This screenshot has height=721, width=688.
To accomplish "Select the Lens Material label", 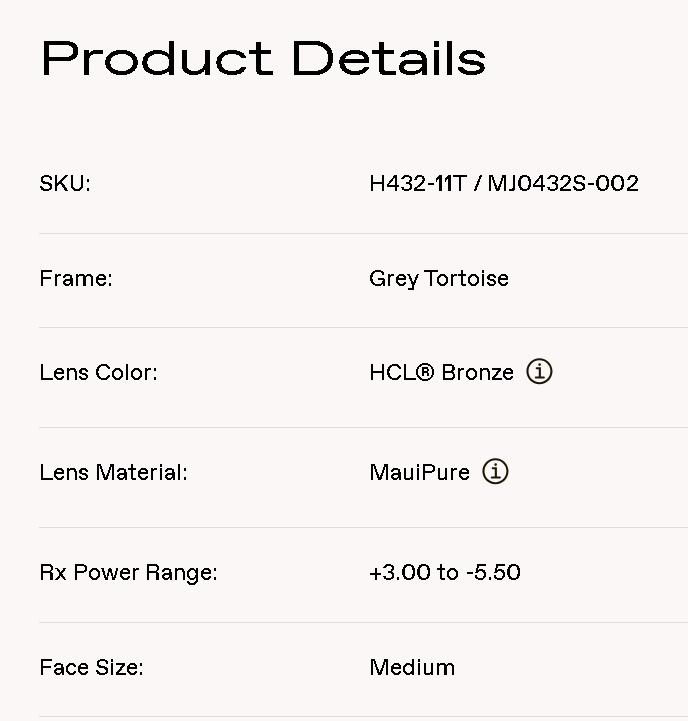I will click(x=113, y=473).
